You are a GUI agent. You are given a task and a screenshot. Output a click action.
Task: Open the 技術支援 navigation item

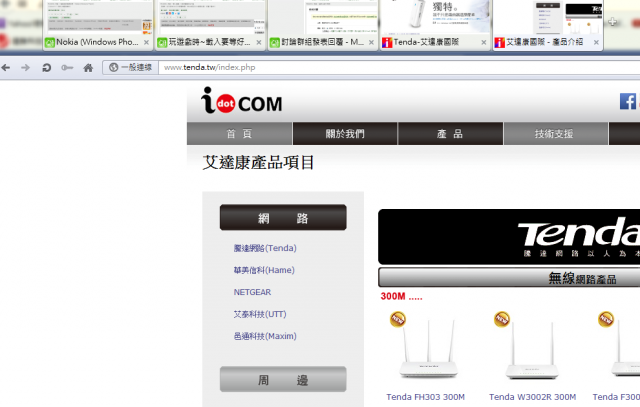555,133
